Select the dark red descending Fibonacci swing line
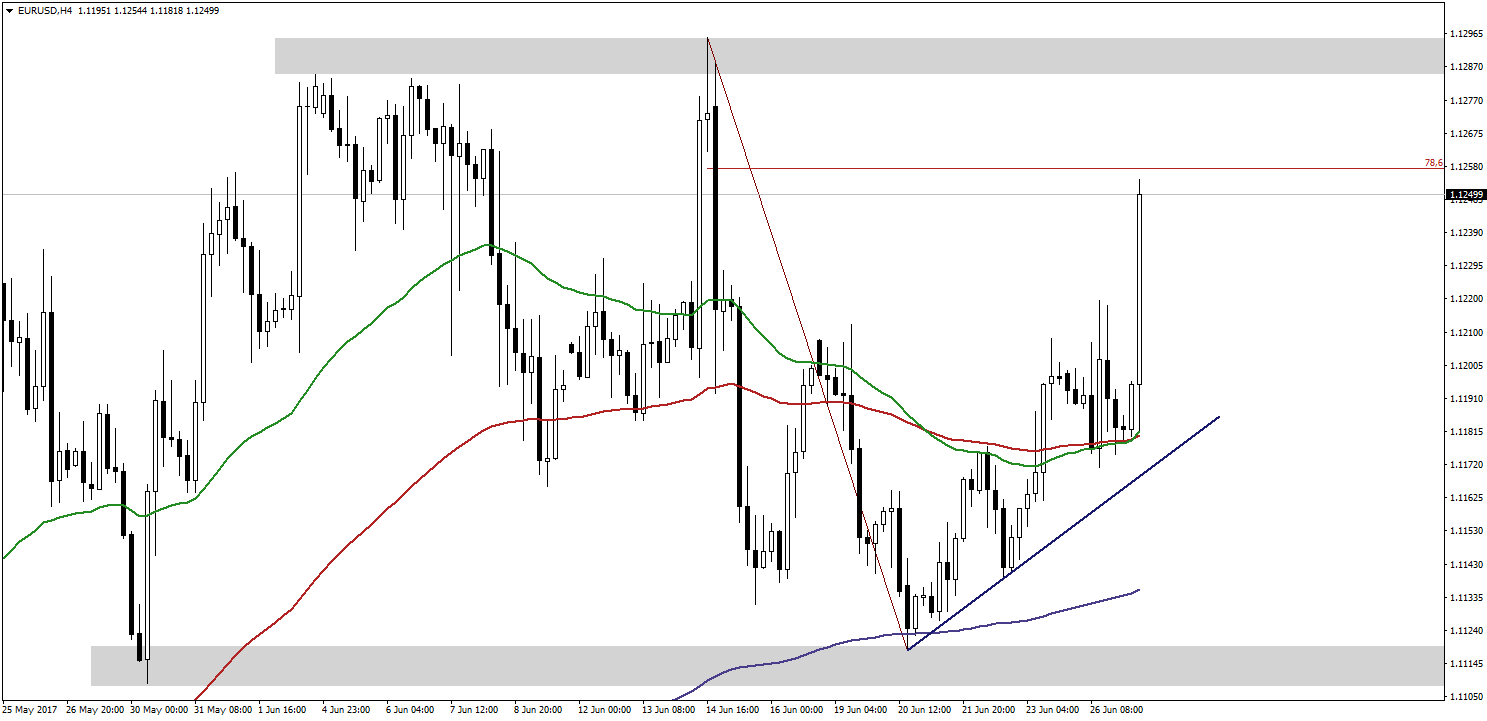The height and width of the screenshot is (721, 1487). coord(807,343)
